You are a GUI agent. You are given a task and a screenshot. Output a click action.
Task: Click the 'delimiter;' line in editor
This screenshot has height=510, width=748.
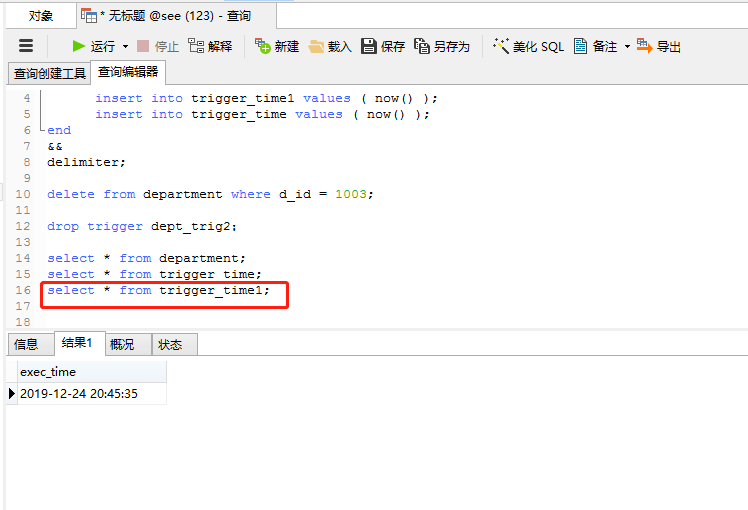[x=86, y=162]
